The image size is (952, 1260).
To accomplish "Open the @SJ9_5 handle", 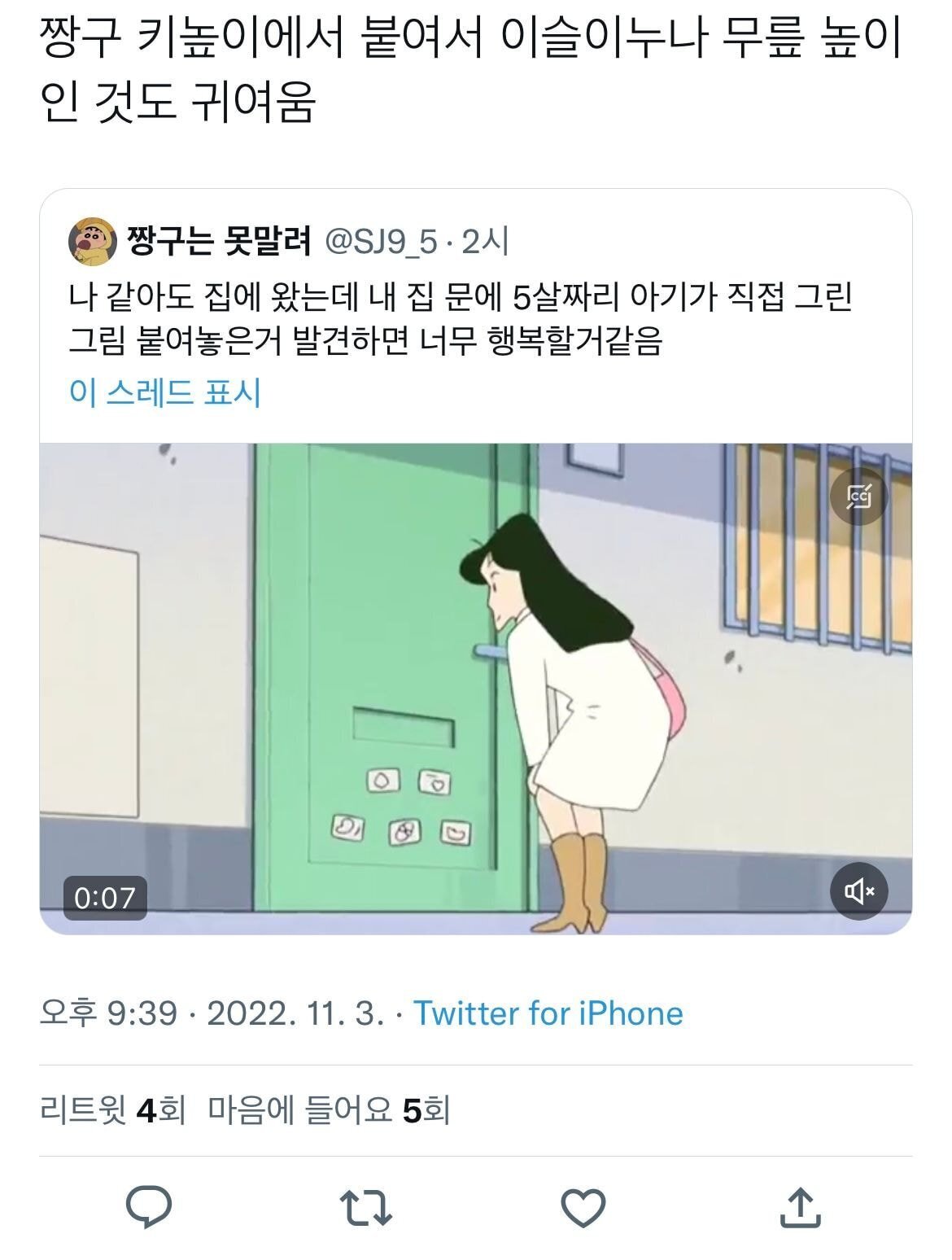I will coord(382,242).
